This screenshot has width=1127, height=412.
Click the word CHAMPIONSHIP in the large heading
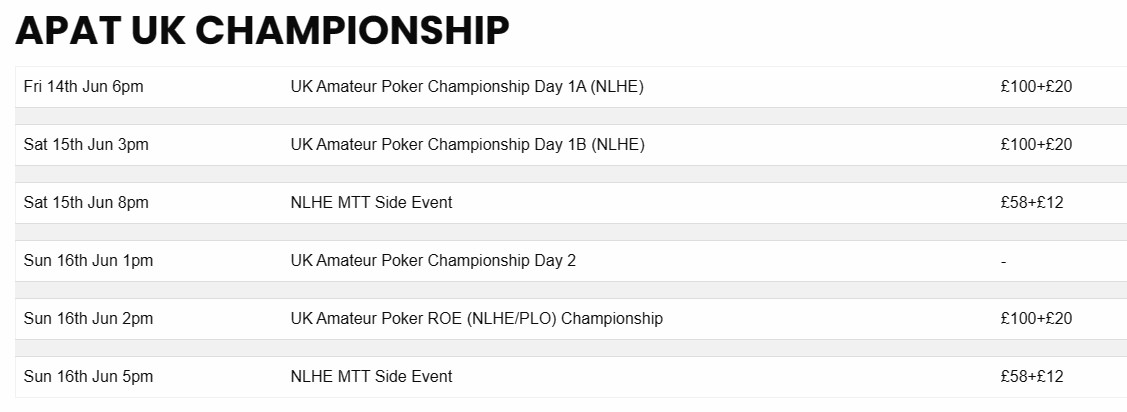[x=352, y=31]
